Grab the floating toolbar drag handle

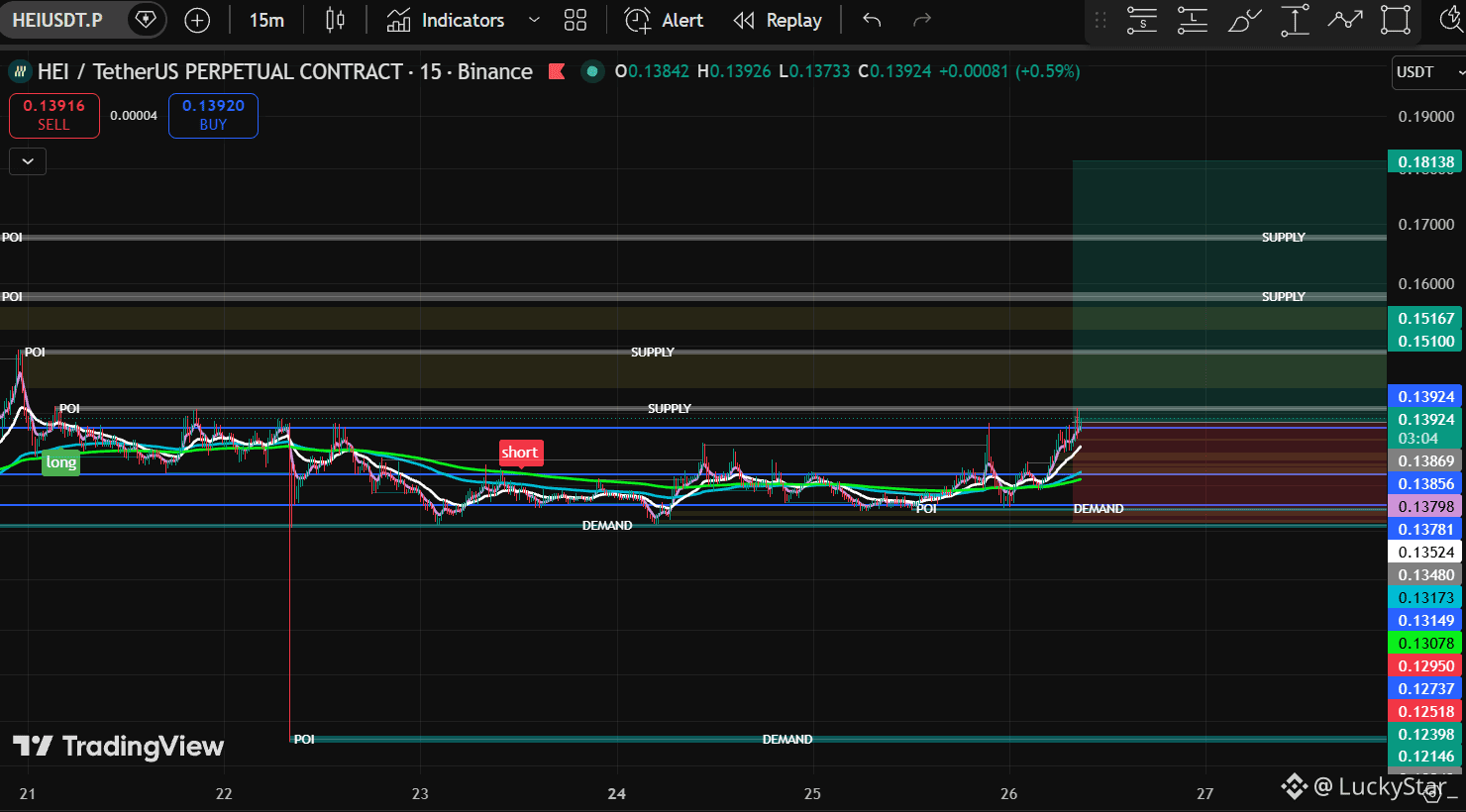click(1099, 20)
